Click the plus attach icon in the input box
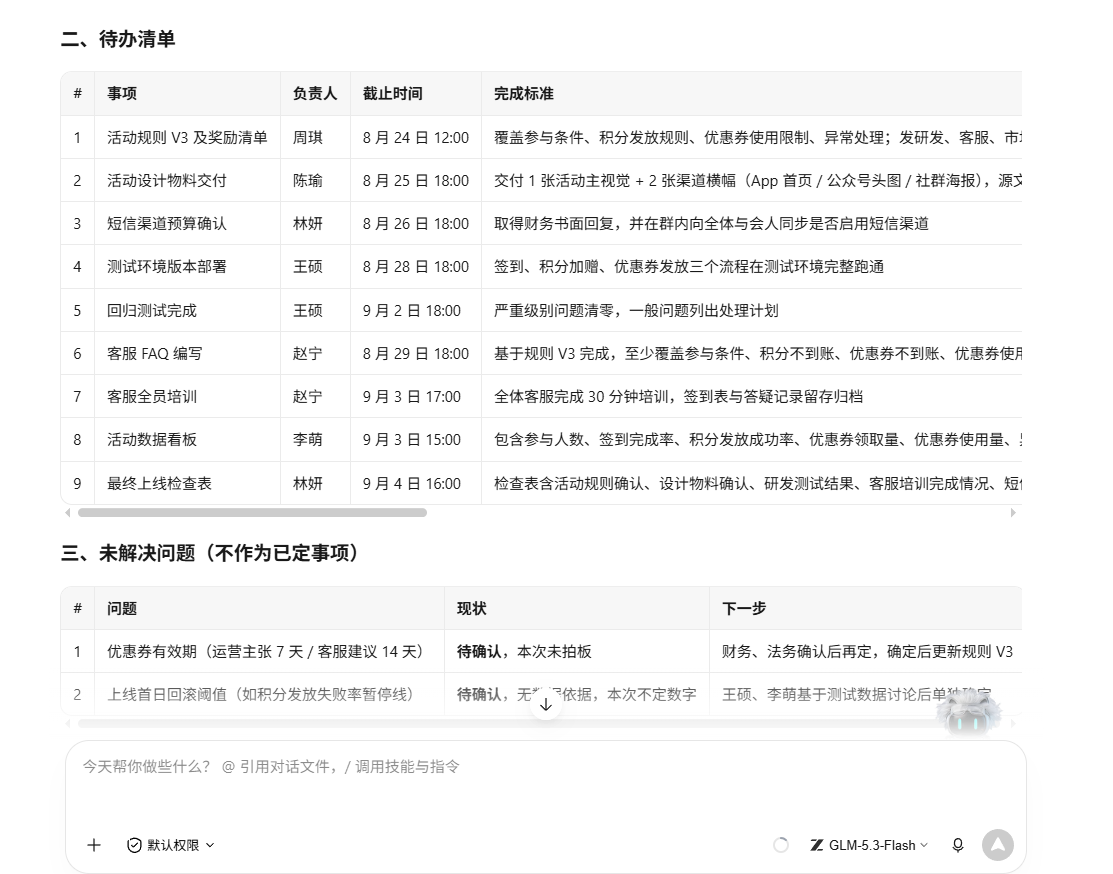The image size is (1113, 874). (x=94, y=845)
